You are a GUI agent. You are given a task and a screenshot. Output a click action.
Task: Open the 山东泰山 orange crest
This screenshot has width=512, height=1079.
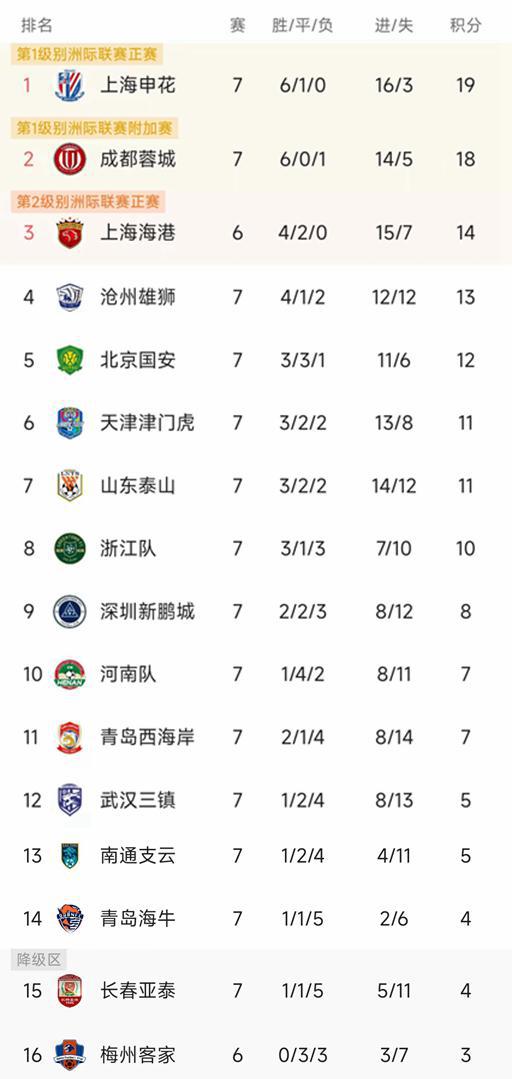70,486
